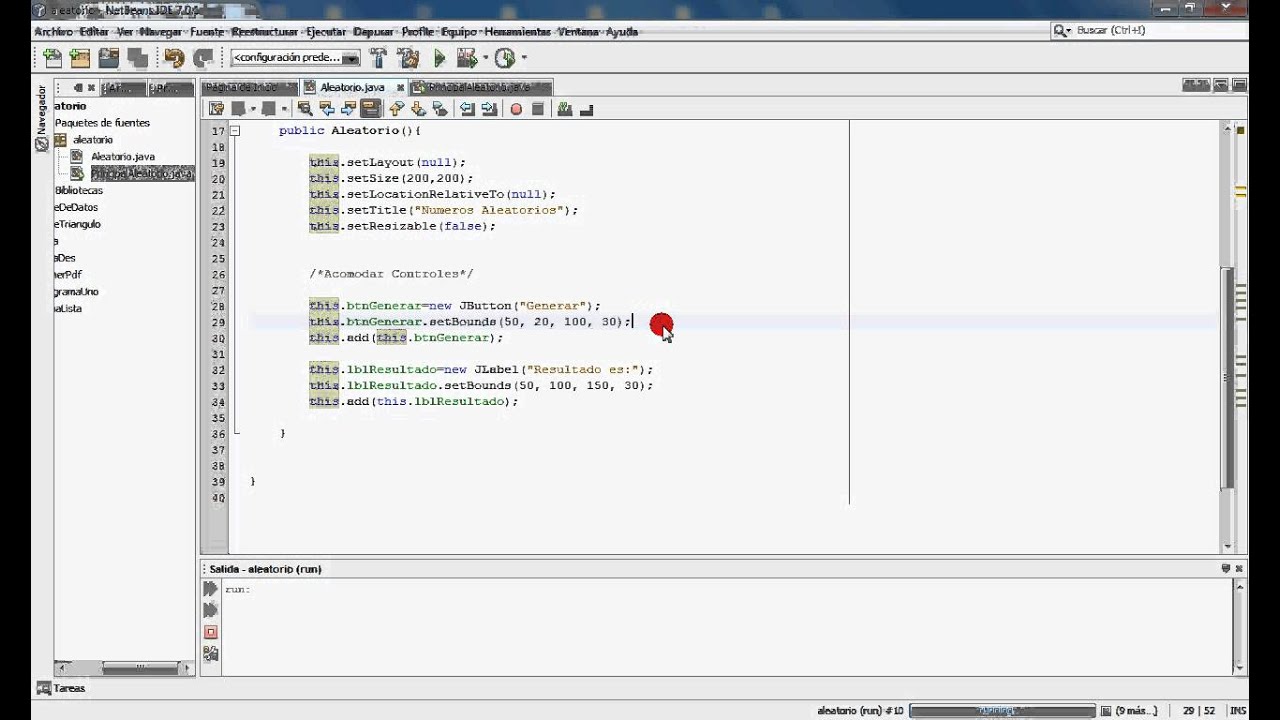Screen dimensions: 1280x720
Task: Go to previous bookmark icon
Action: pyautogui.click(x=396, y=108)
